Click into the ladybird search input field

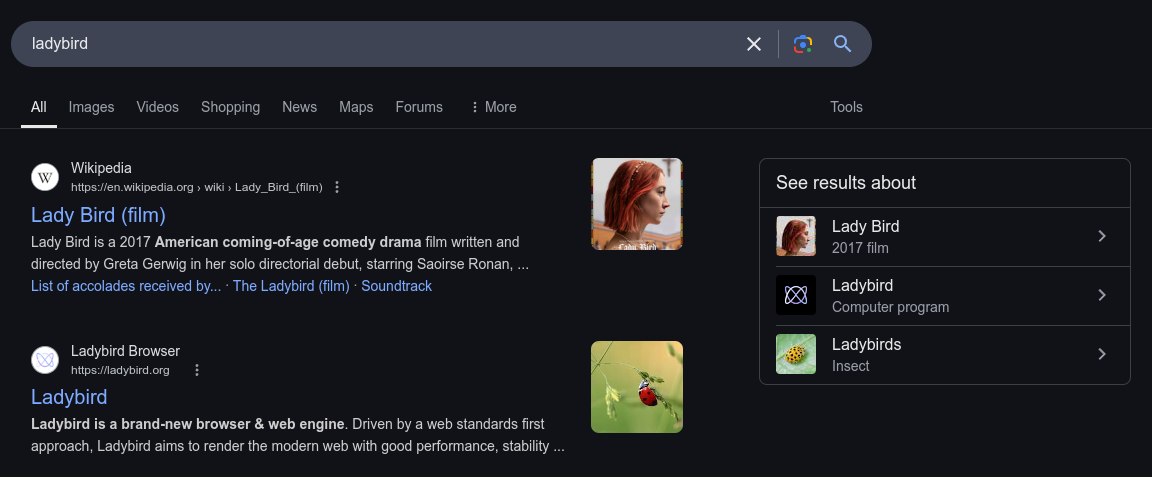pos(382,44)
